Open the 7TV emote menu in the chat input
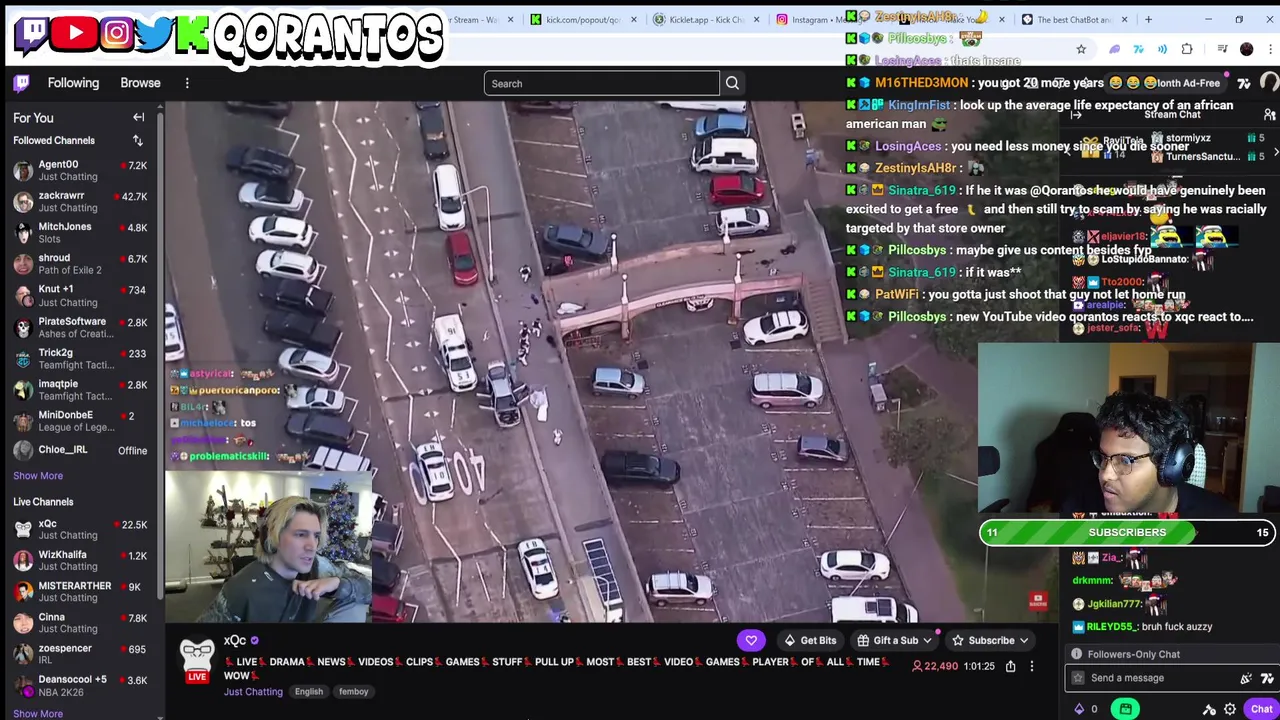Viewport: 1280px width, 720px height. (1267, 678)
